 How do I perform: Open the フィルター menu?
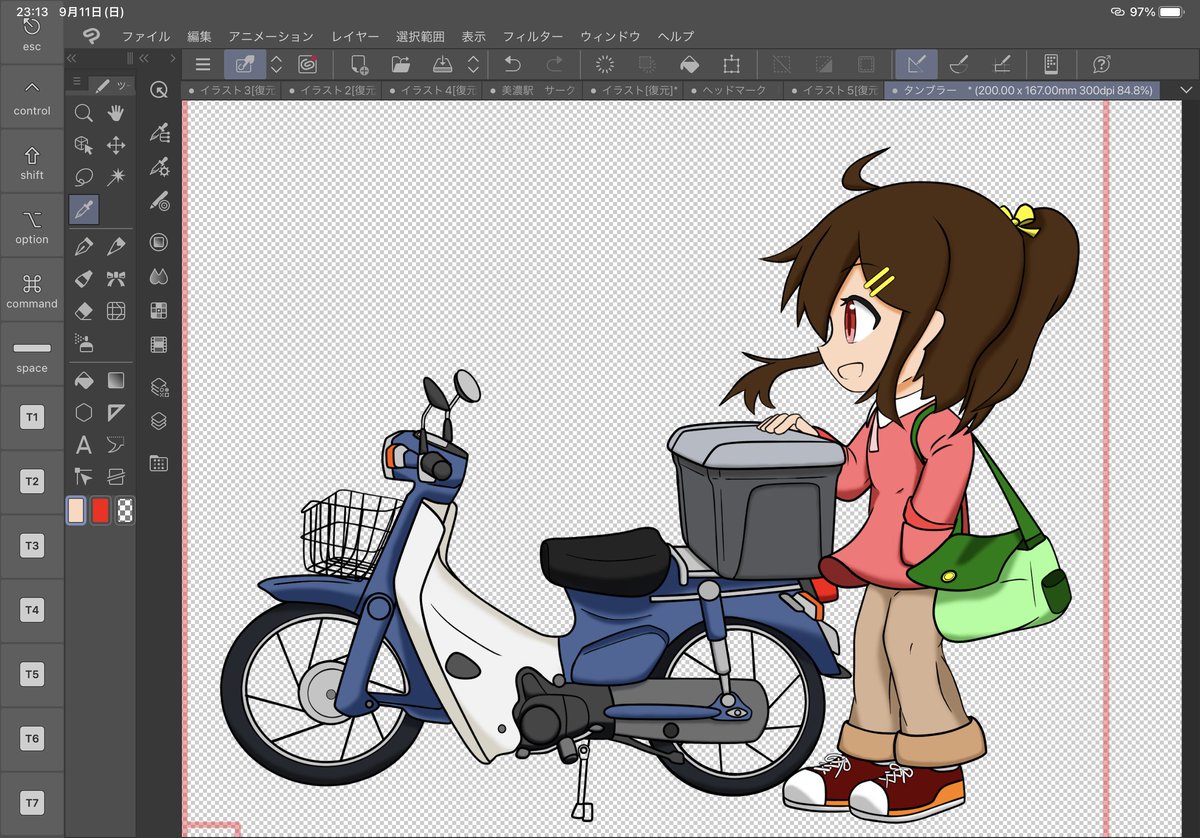coord(533,36)
